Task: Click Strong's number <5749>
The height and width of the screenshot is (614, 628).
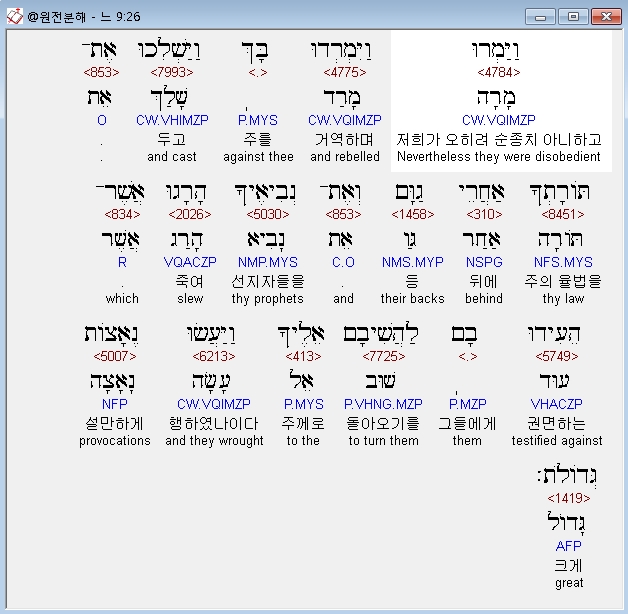Action: pyautogui.click(x=557, y=356)
